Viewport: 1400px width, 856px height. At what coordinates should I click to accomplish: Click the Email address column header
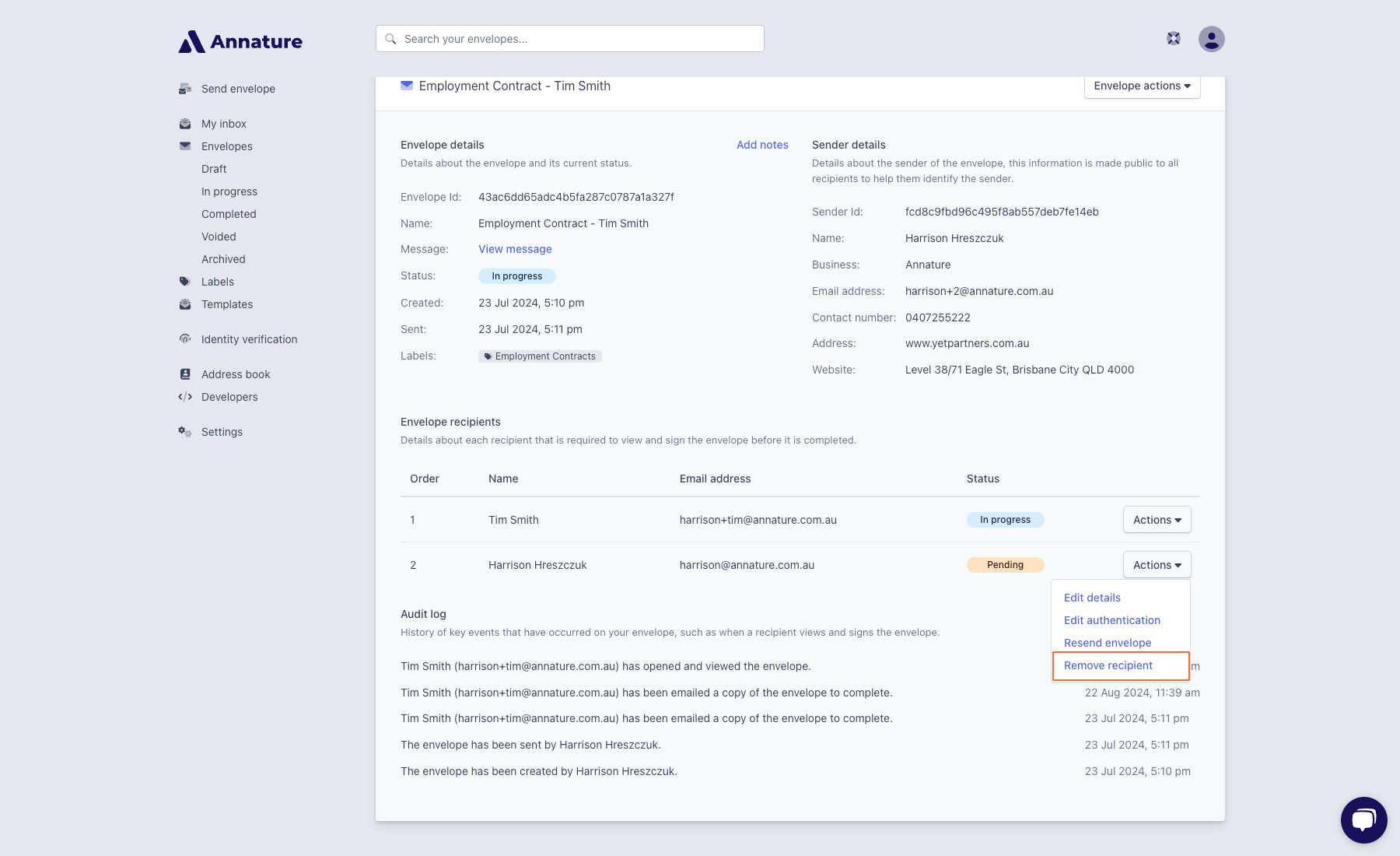pos(715,479)
